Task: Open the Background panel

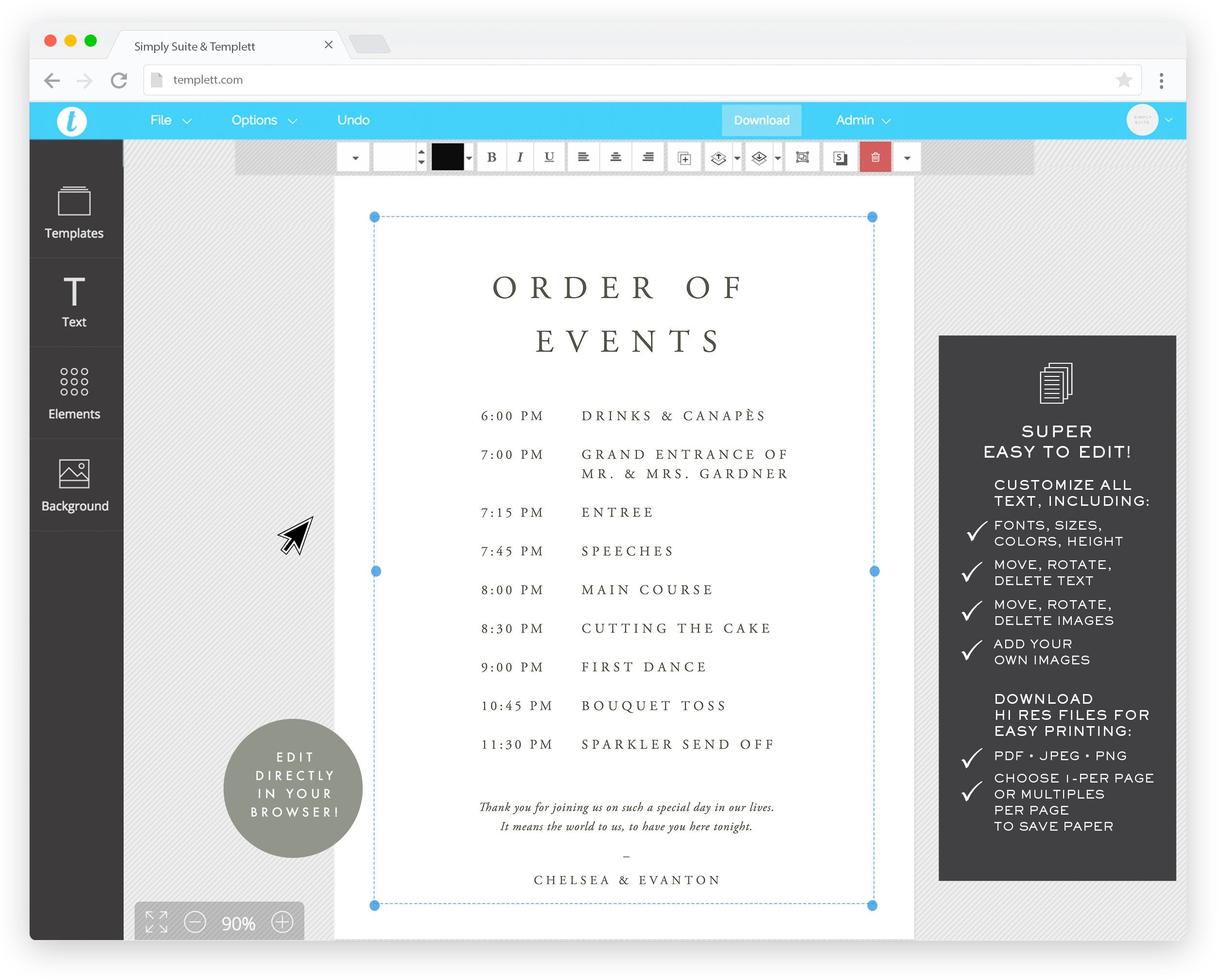Action: (74, 485)
